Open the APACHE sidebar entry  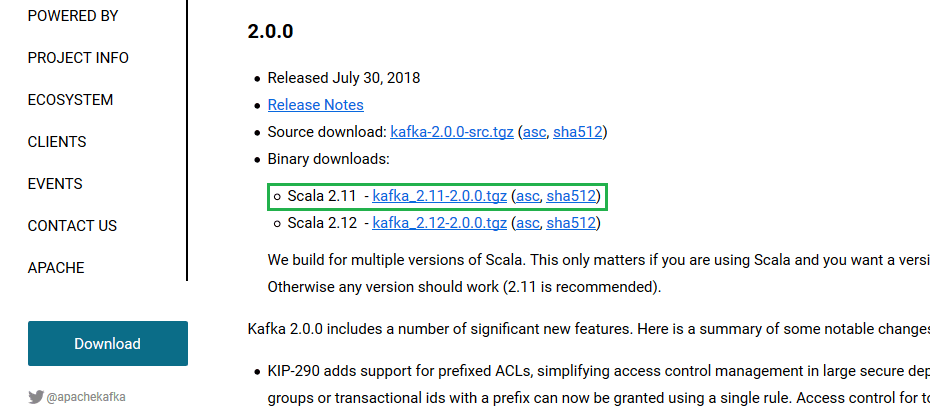click(x=56, y=268)
